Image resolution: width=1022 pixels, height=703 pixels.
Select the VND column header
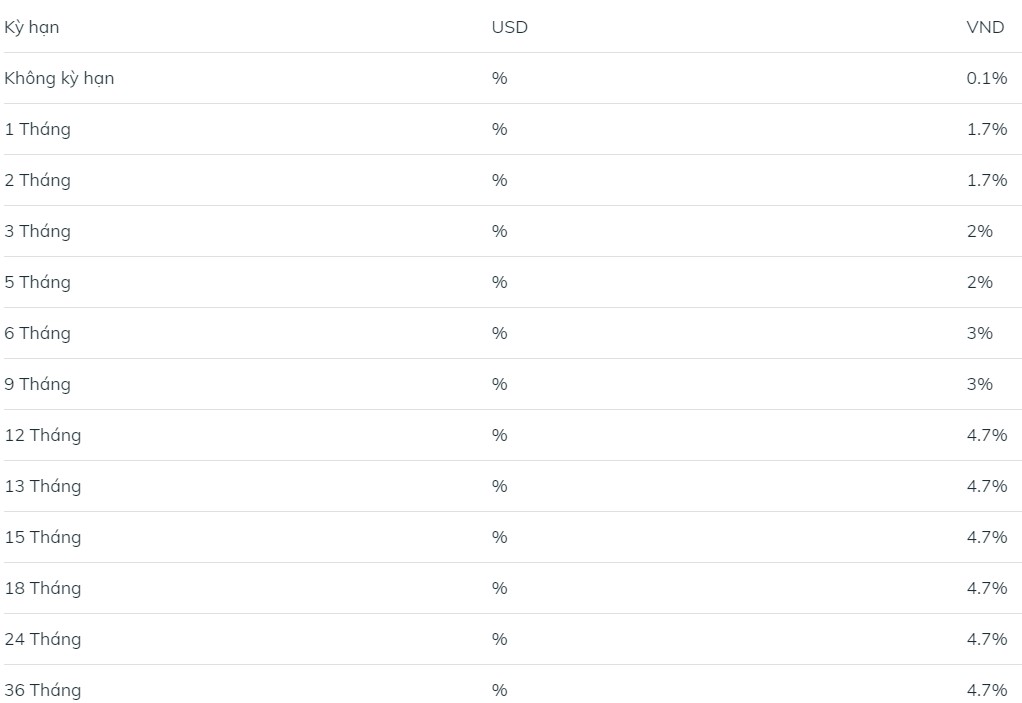985,27
